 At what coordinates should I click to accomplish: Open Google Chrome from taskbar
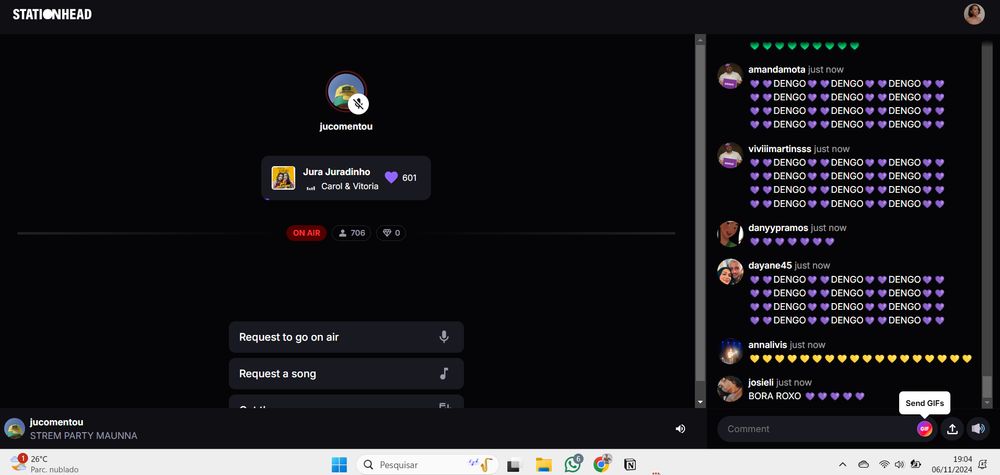point(601,465)
